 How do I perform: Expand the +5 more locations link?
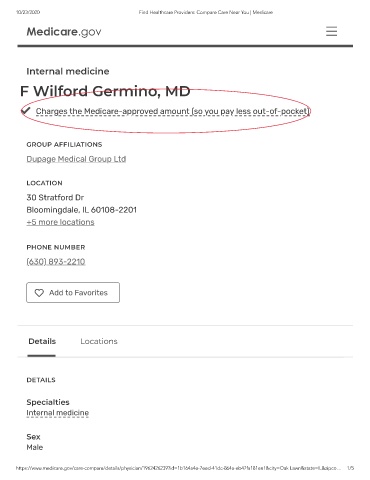60,222
